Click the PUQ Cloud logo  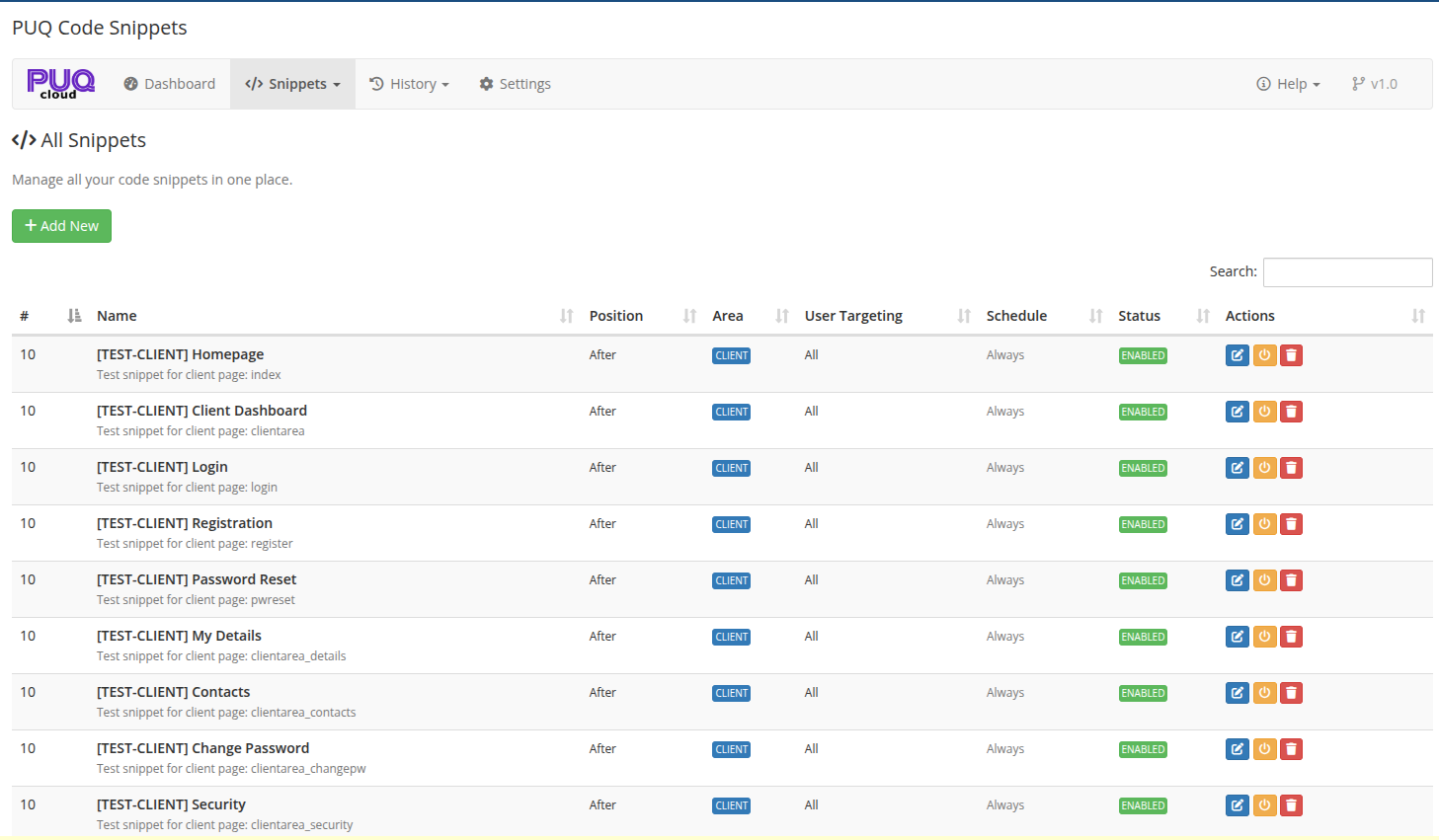point(59,84)
